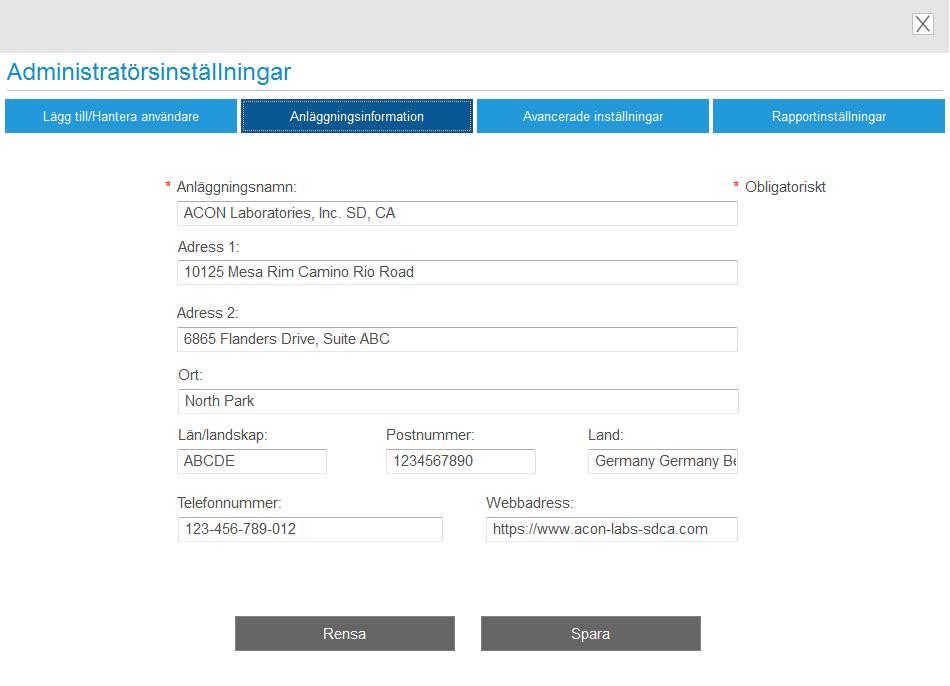The width and height of the screenshot is (950, 686).
Task: Click the Land field showing Germany
Action: [663, 461]
